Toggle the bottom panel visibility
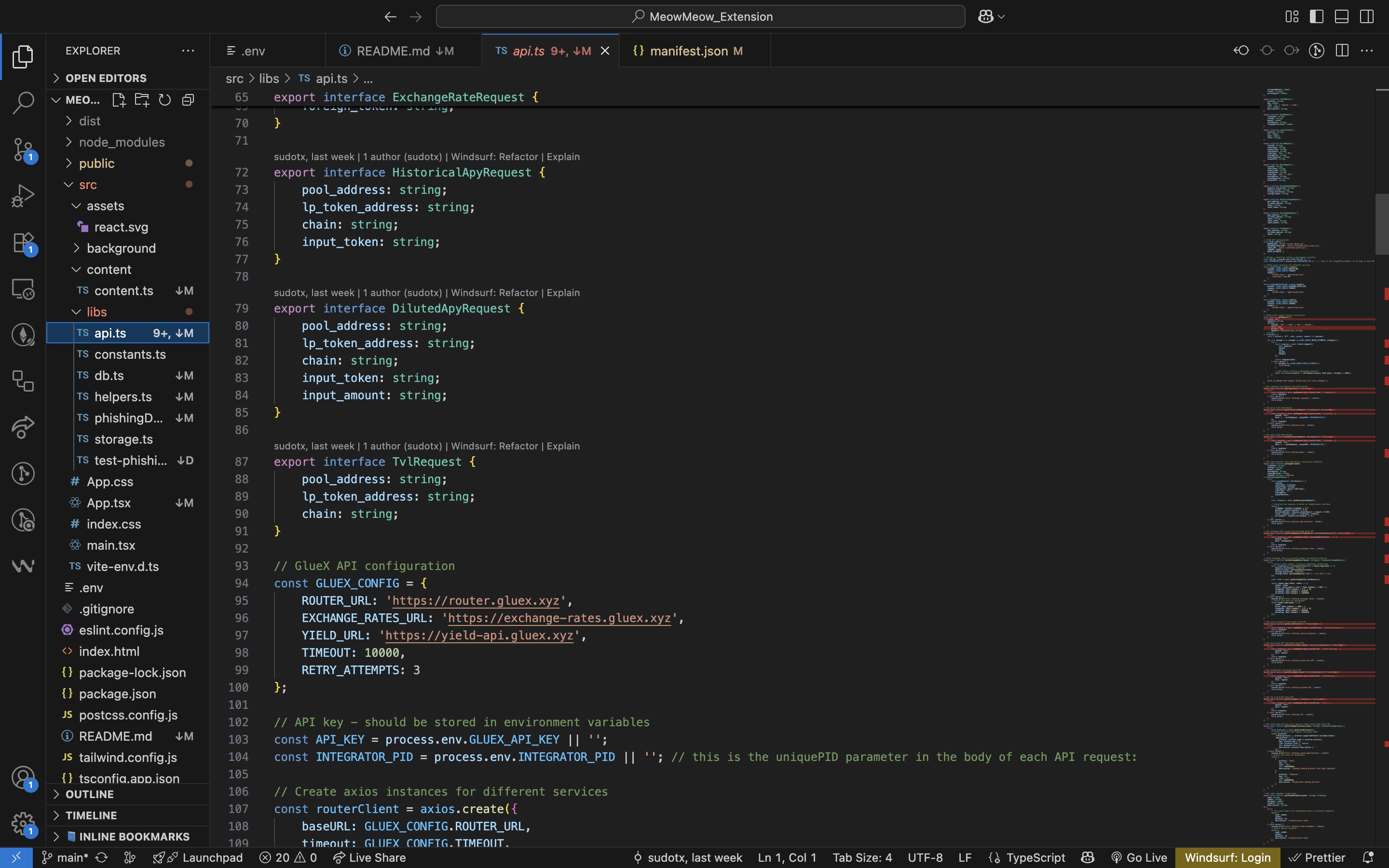The height and width of the screenshot is (868, 1389). [x=1341, y=17]
